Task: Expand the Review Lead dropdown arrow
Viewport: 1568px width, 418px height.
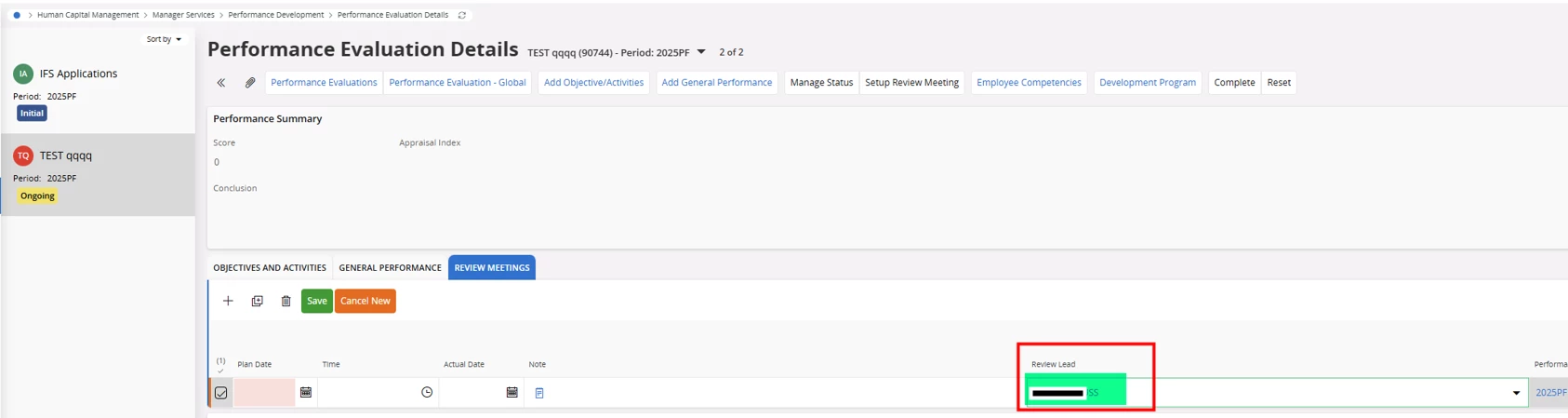Action: click(x=1516, y=393)
